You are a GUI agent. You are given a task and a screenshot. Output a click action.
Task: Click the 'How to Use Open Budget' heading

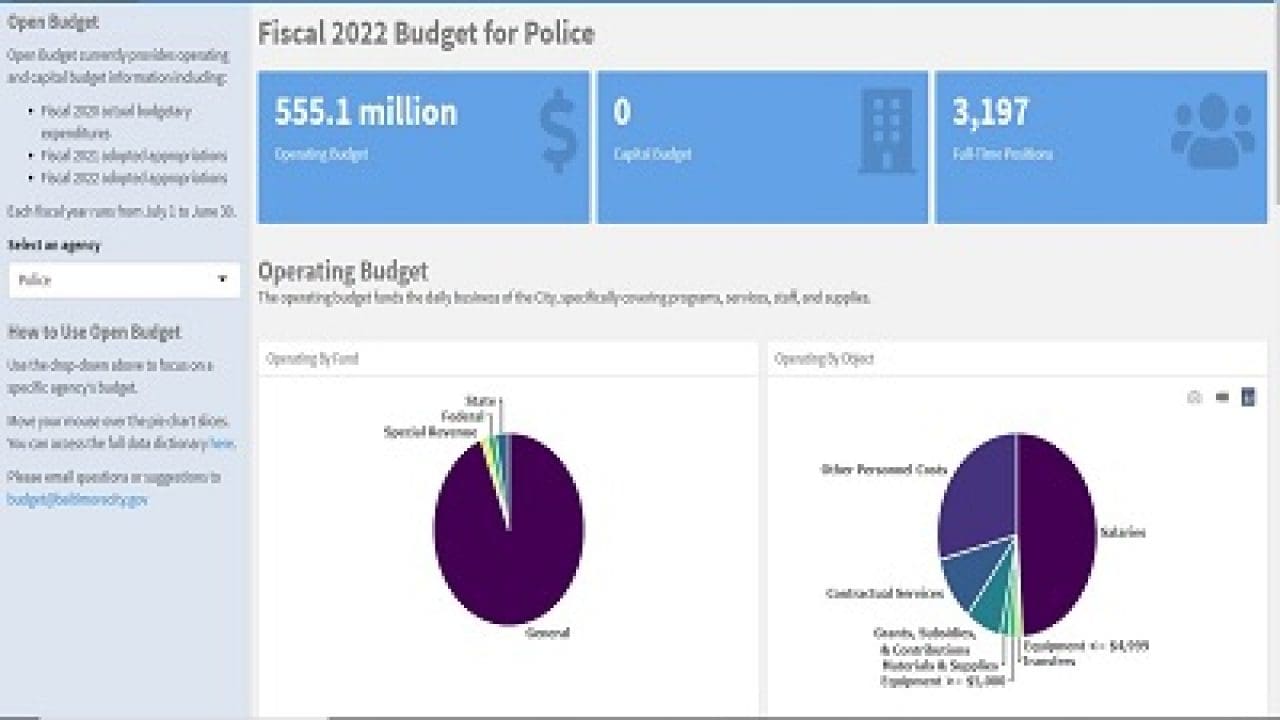[x=94, y=332]
